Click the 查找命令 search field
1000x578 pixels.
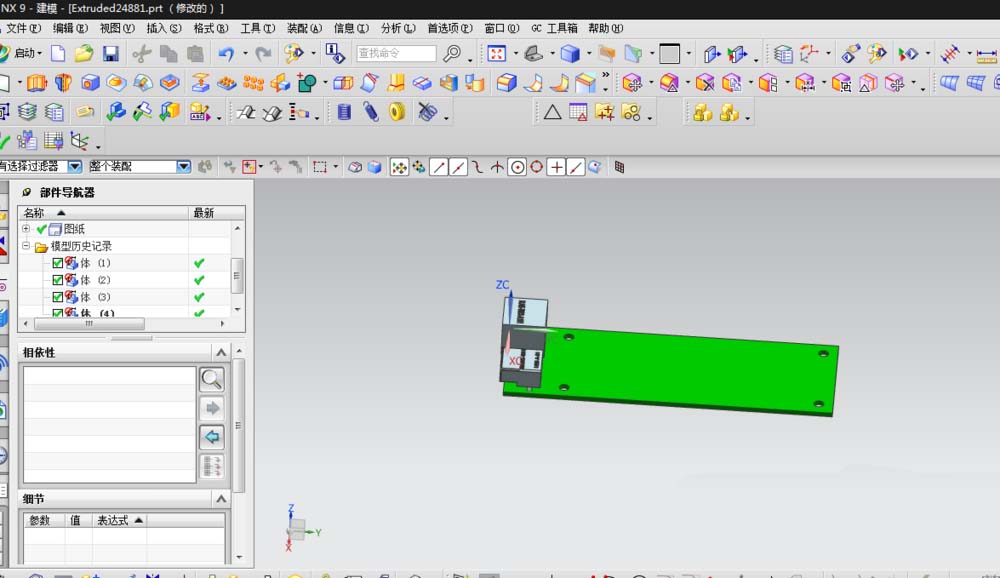(396, 54)
